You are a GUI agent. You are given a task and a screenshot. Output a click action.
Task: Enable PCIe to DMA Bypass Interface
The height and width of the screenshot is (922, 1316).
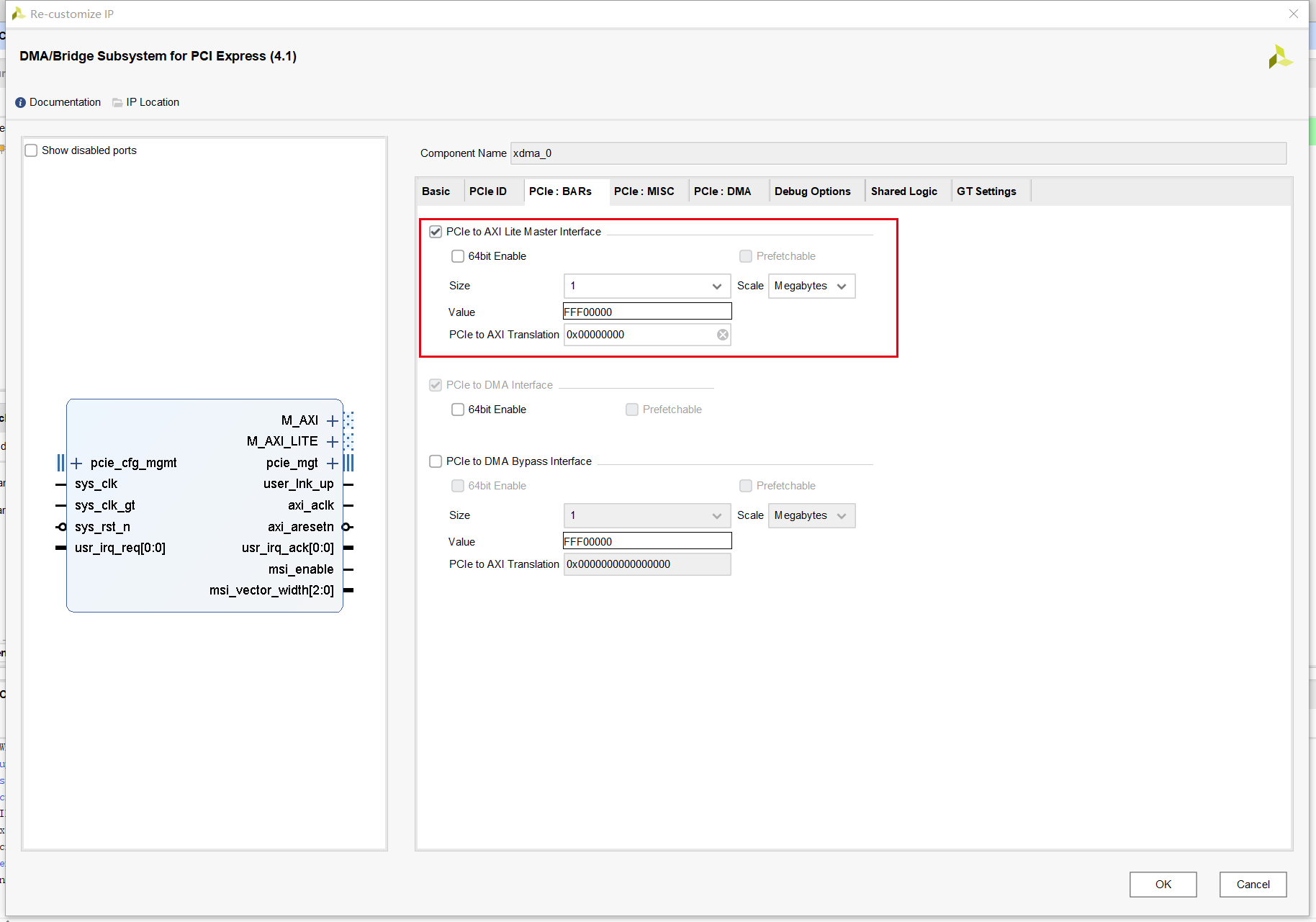click(x=436, y=461)
